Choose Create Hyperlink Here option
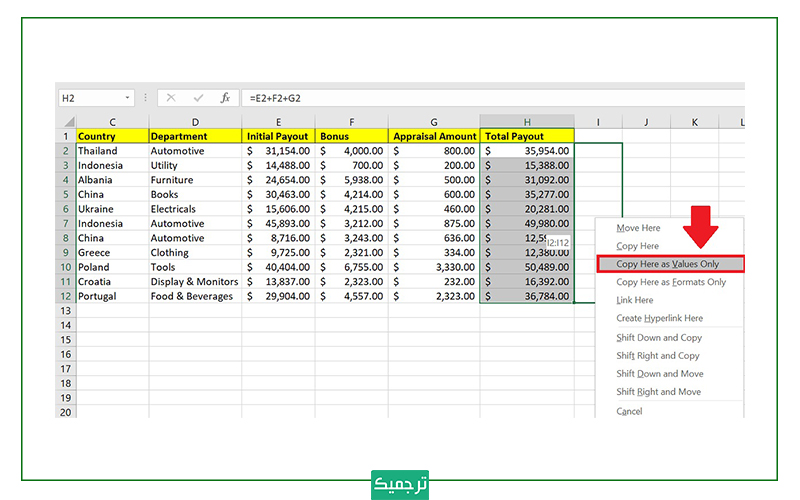Viewport: 800px width, 500px height. [659, 318]
